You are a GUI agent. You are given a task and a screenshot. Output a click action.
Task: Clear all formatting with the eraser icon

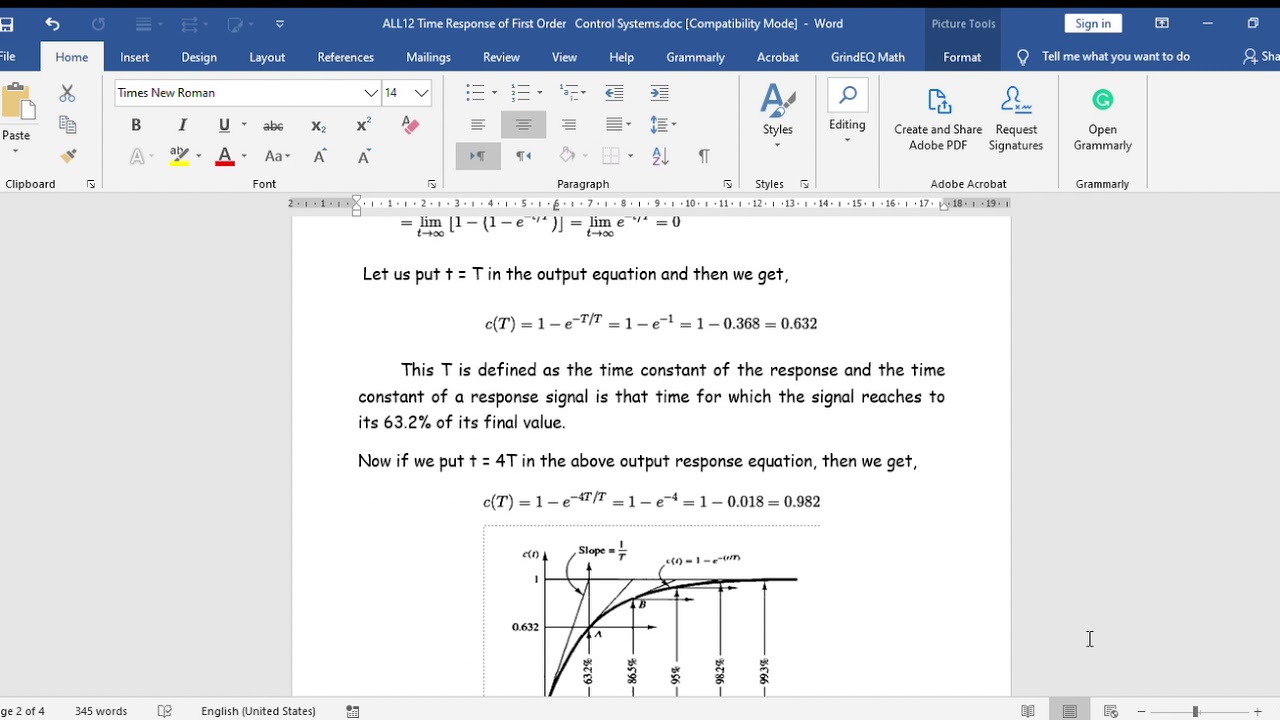[x=410, y=125]
